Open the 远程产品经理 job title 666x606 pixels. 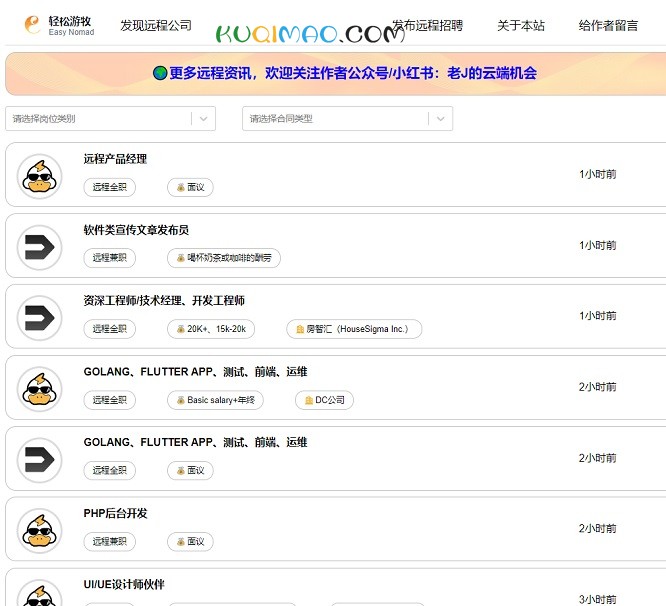pos(115,159)
